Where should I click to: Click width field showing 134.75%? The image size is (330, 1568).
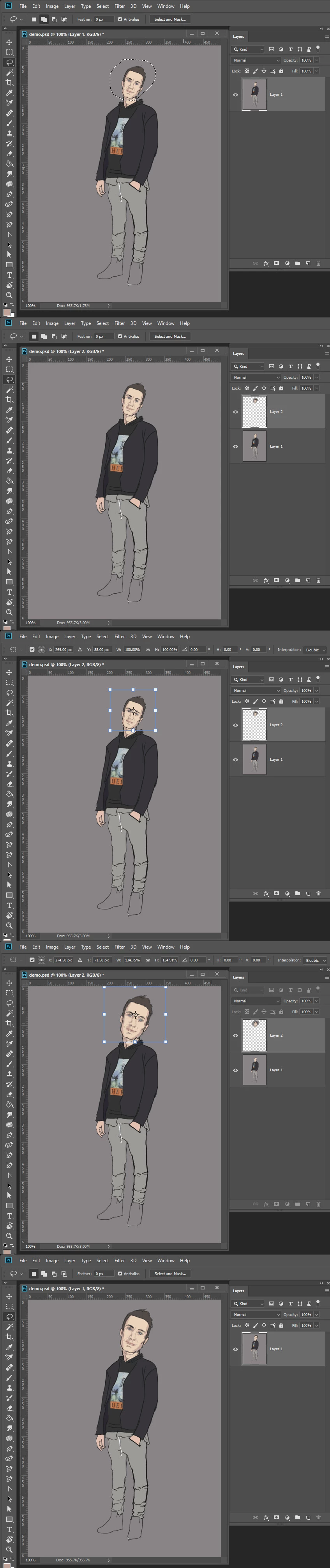click(x=132, y=960)
